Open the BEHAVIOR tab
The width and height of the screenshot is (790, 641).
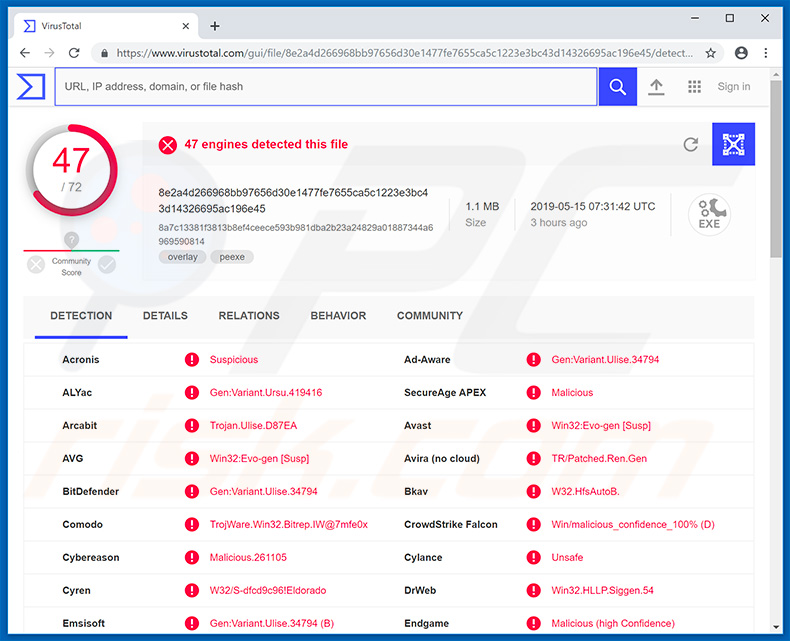[338, 316]
